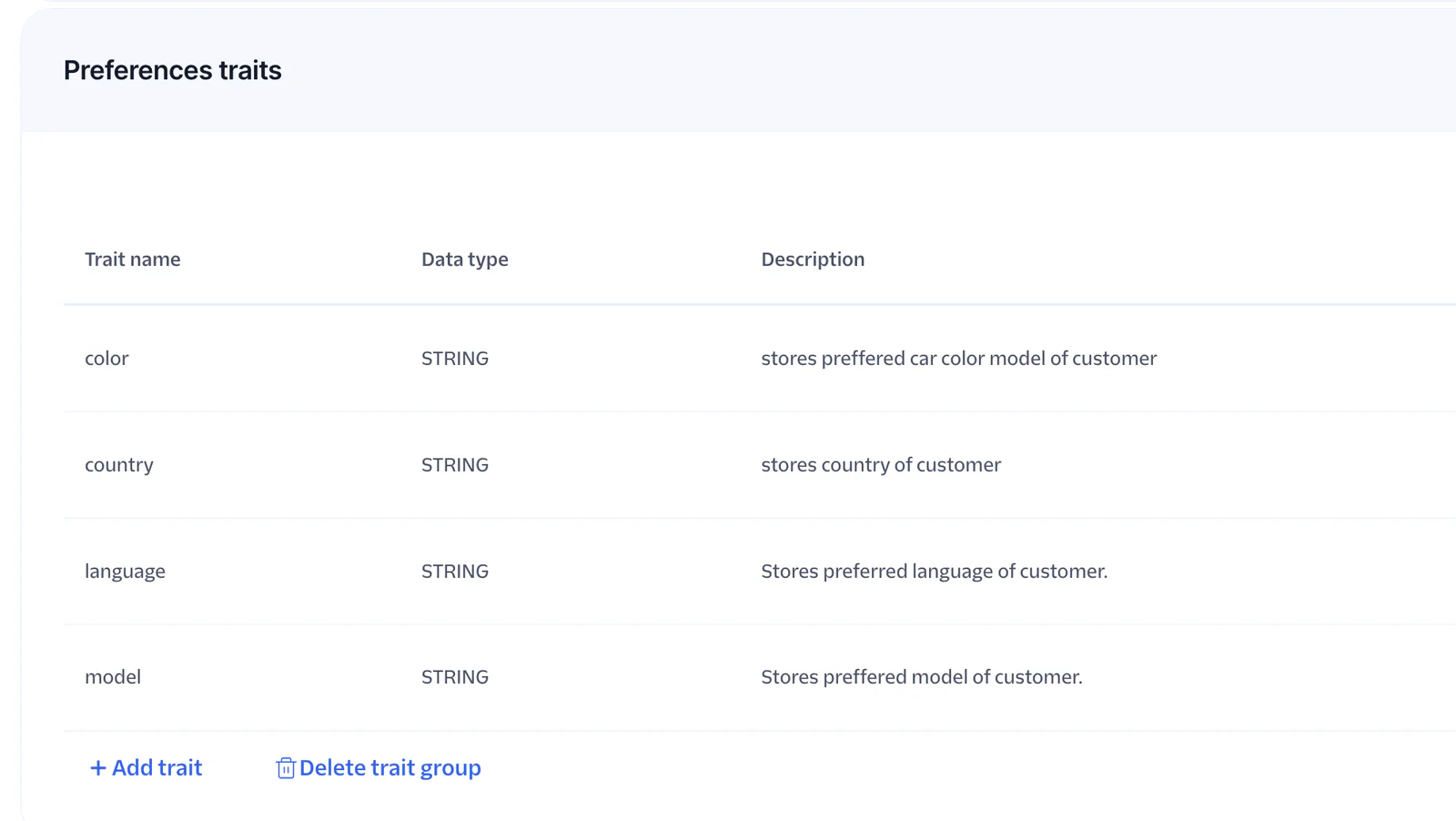Click STRING data type in language row

(455, 572)
